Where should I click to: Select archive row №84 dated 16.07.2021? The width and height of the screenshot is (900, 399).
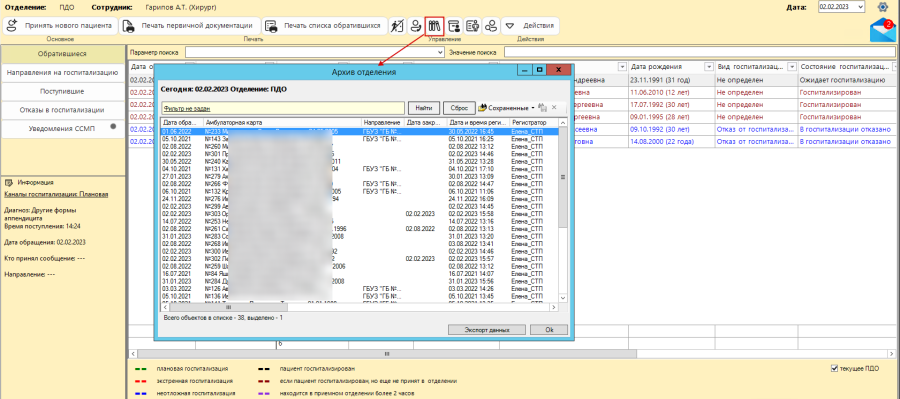pos(359,274)
